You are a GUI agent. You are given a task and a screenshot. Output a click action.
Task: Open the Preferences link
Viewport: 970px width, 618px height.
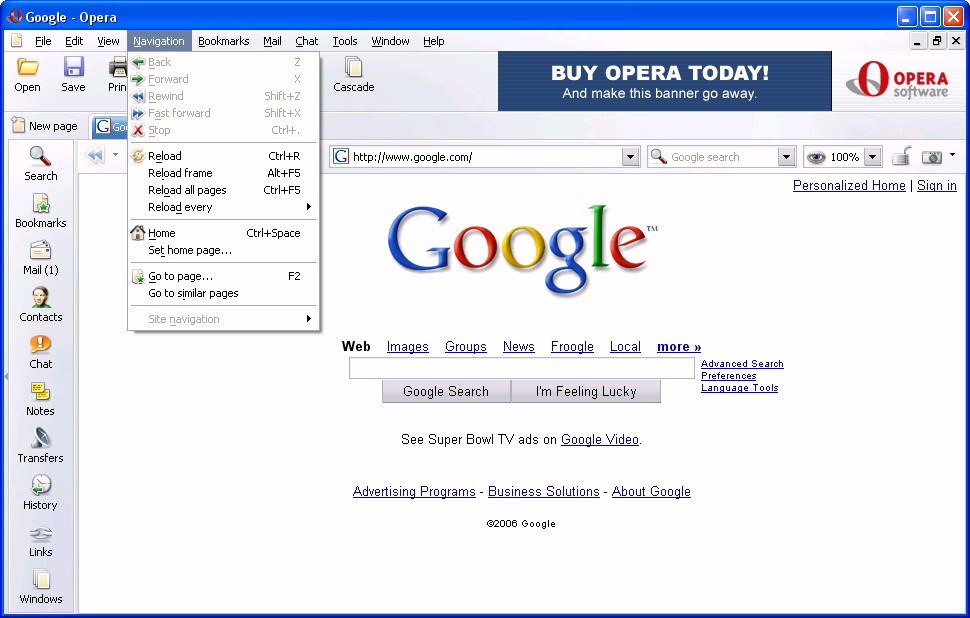pos(728,376)
